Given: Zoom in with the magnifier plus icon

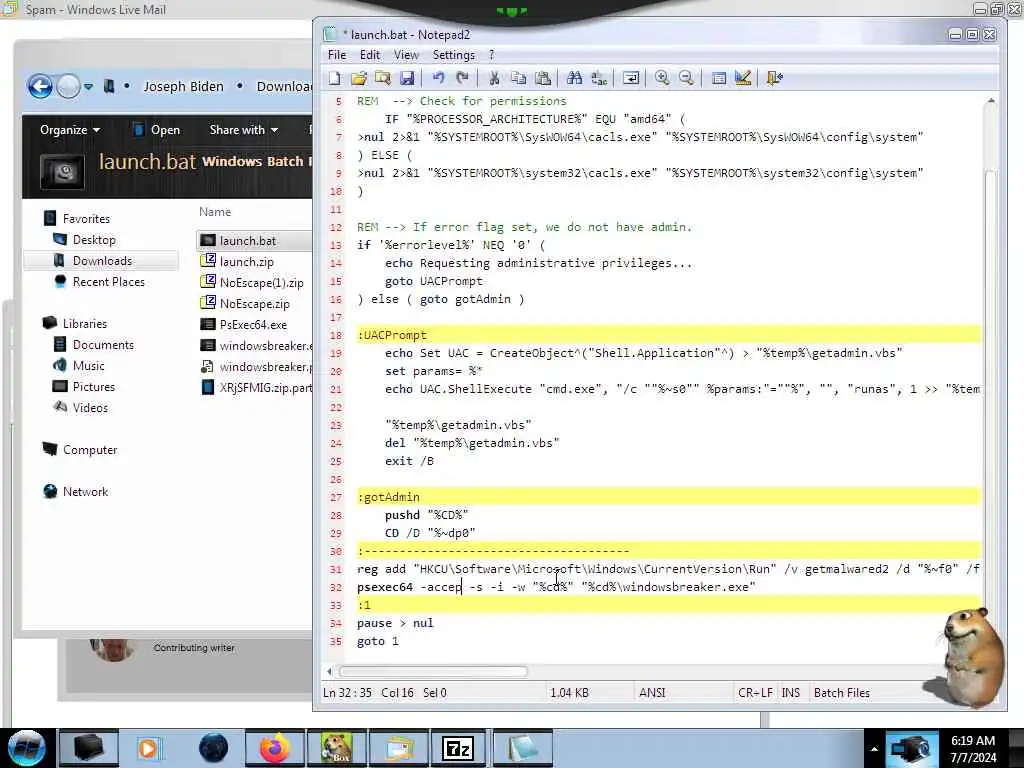Looking at the screenshot, I should pyautogui.click(x=662, y=78).
